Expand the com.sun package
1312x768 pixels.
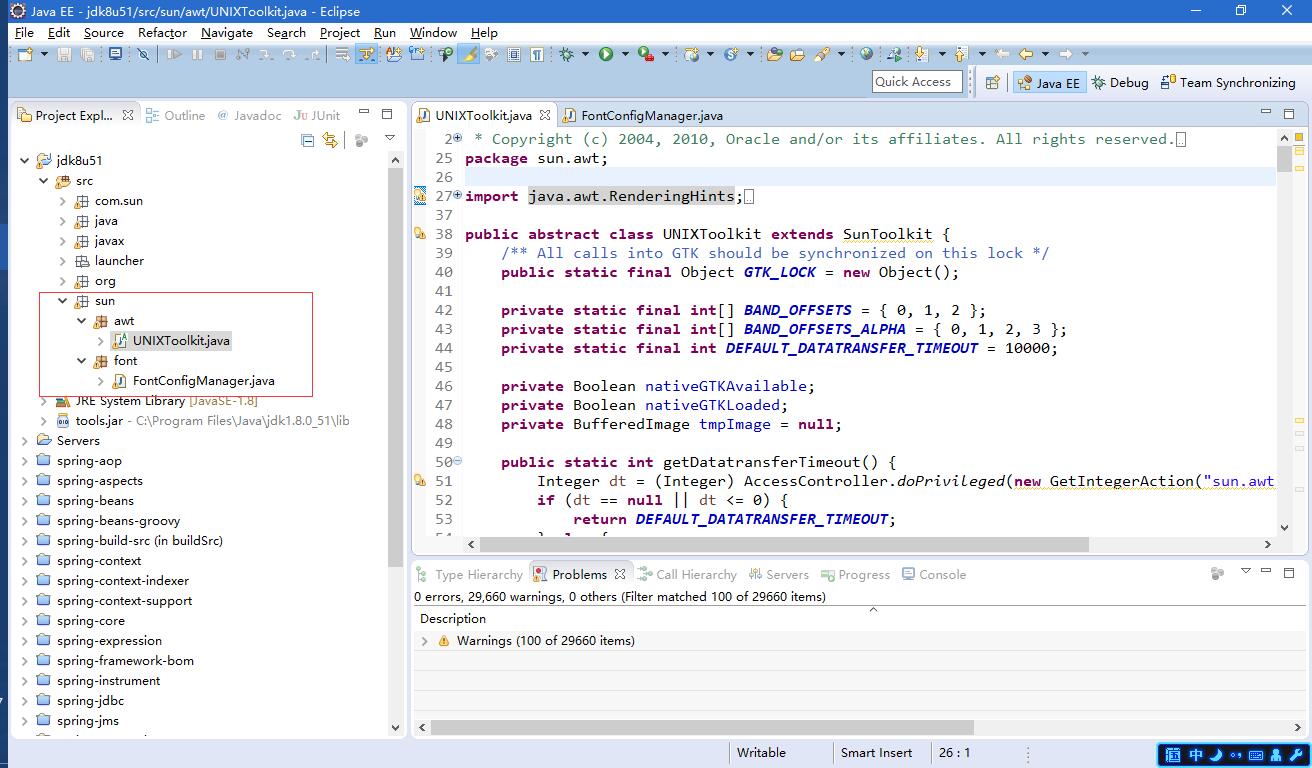coord(63,201)
